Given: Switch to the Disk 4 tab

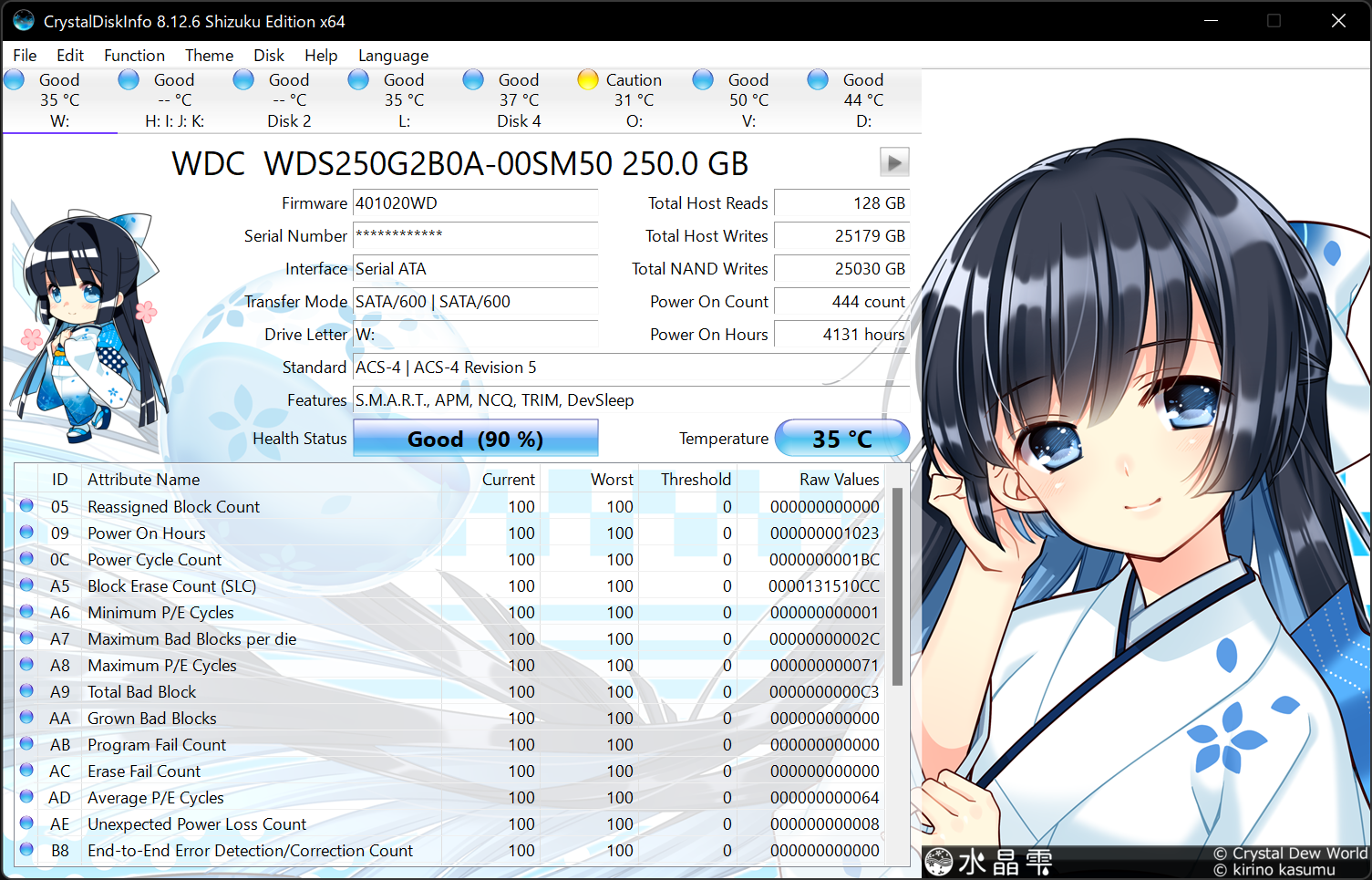Looking at the screenshot, I should [x=520, y=100].
